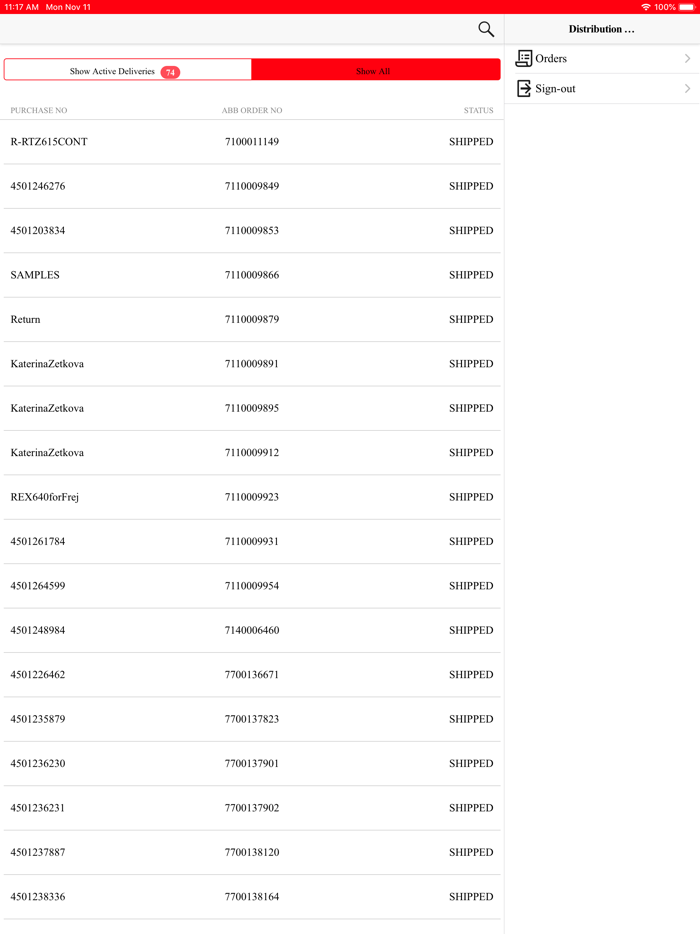700x934 pixels.
Task: Sort by the PURCHASE NO header
Action: (39, 110)
